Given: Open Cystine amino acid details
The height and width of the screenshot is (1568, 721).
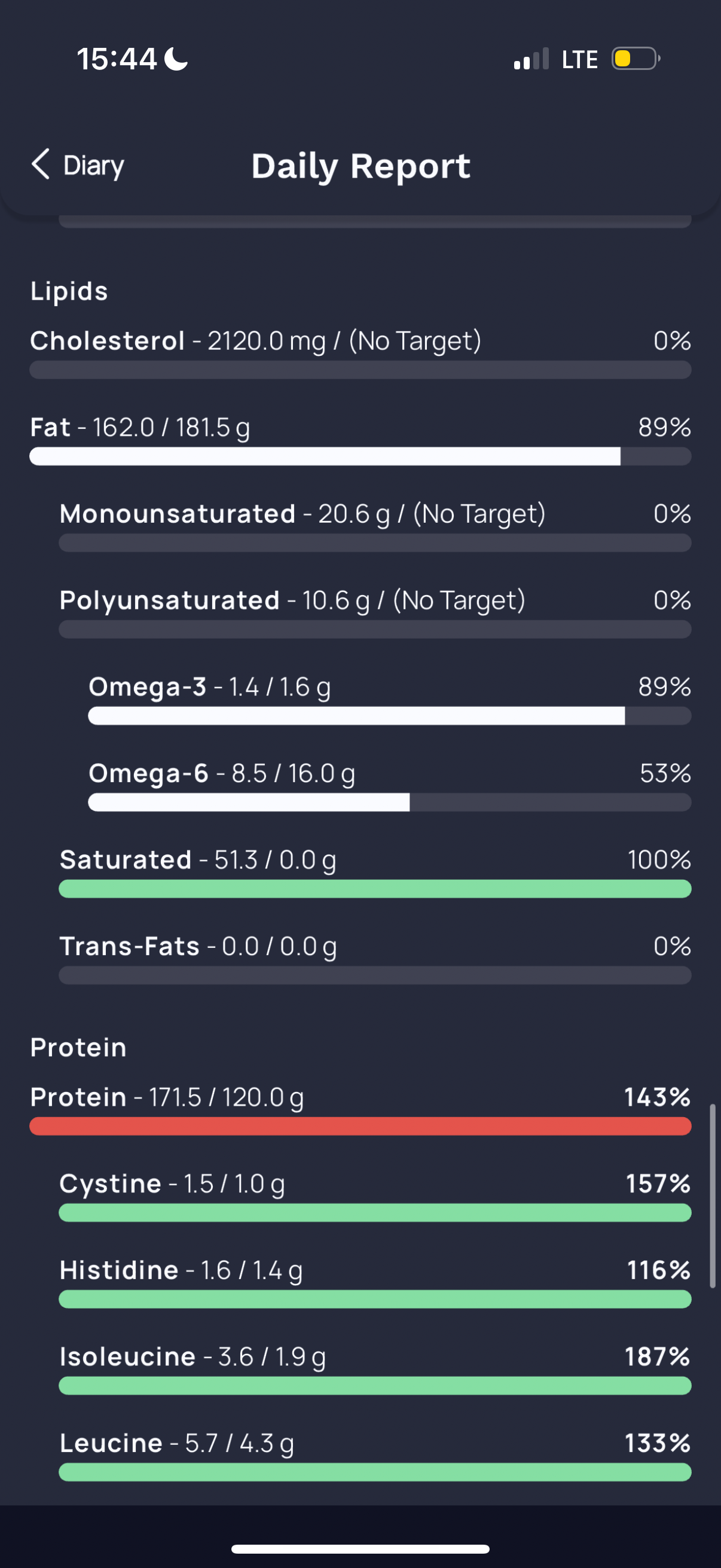Looking at the screenshot, I should pos(375,1195).
